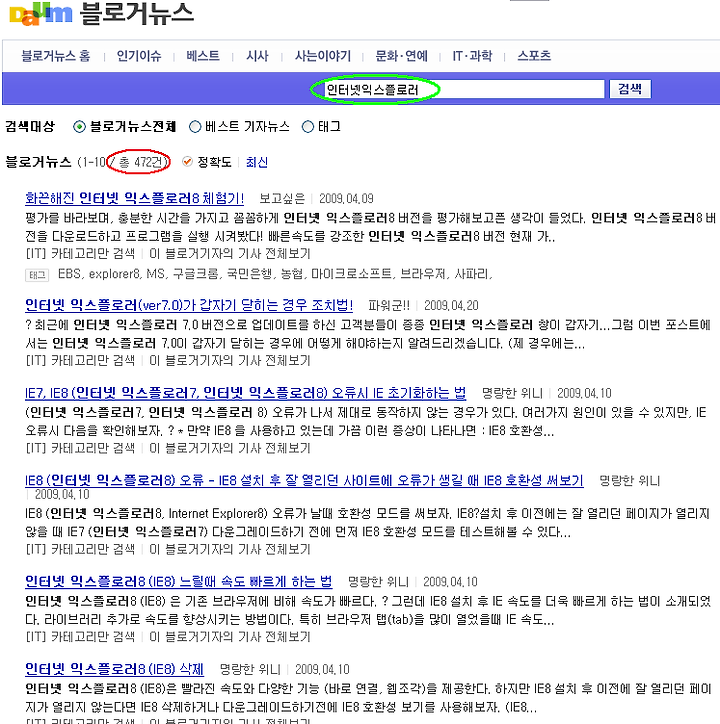The height and width of the screenshot is (724, 720).
Task: Select 베스트 기자뉴스 radio option
Action: pyautogui.click(x=195, y=127)
